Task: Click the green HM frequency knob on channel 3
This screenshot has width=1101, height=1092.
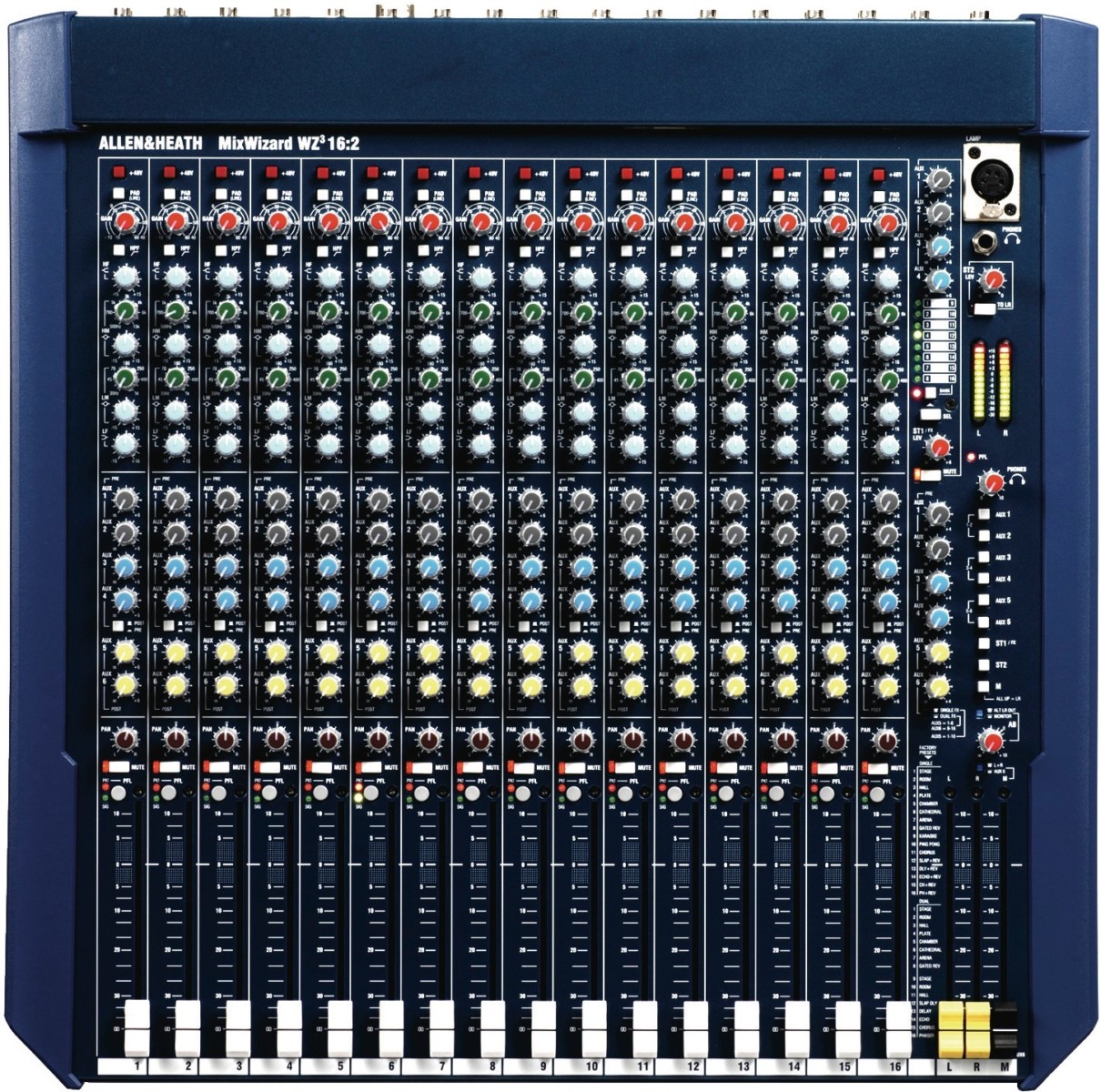Action: coord(228,312)
